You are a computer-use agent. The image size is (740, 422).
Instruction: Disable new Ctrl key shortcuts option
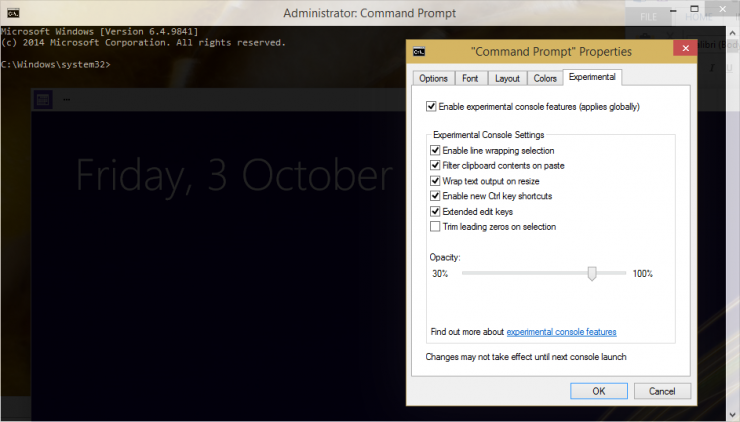(x=435, y=196)
